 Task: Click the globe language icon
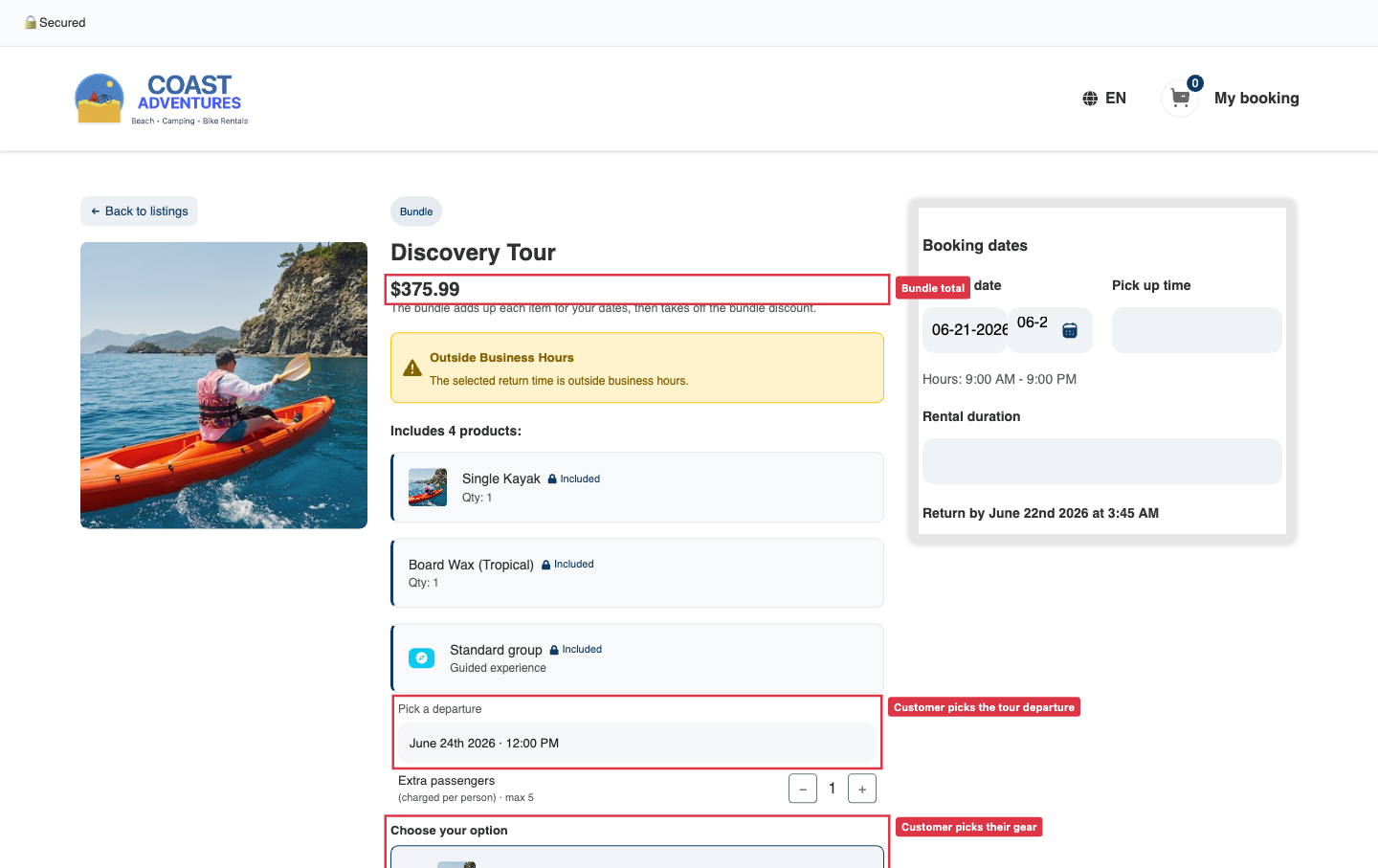[1090, 99]
